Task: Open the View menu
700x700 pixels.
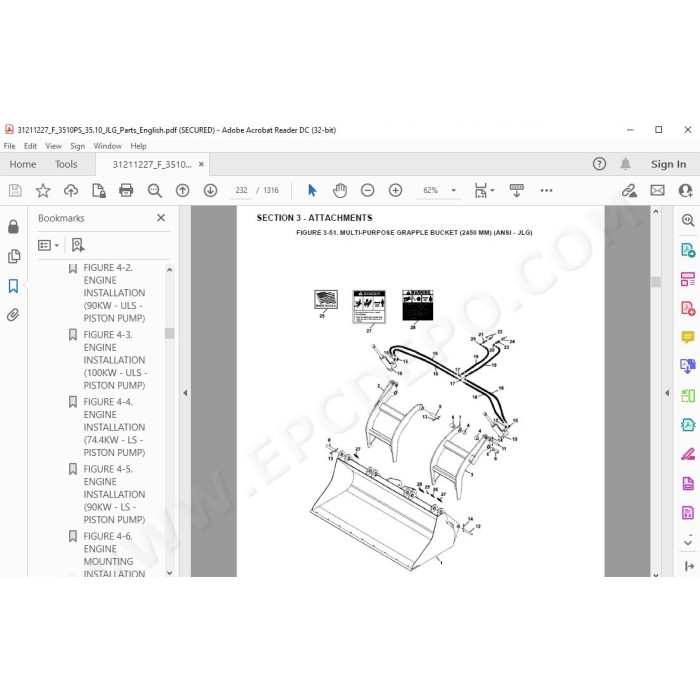Action: click(x=53, y=146)
